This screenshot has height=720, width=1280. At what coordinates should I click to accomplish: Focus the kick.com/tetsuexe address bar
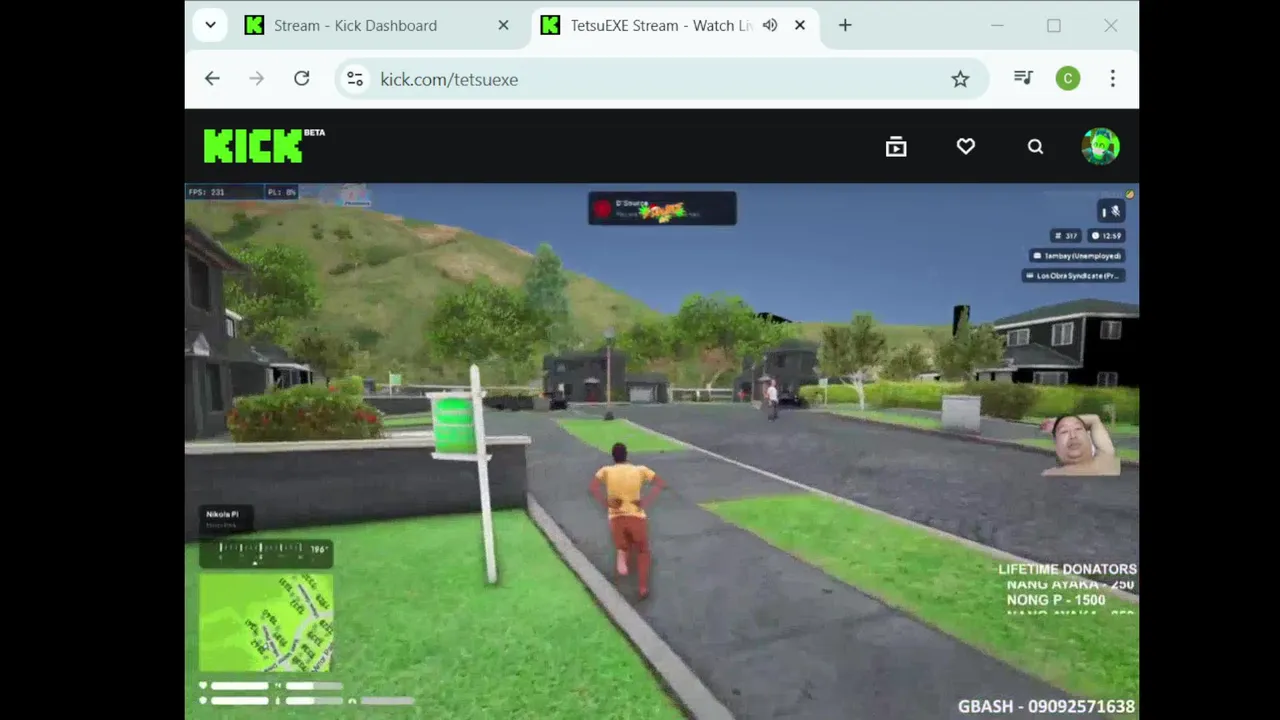660,79
